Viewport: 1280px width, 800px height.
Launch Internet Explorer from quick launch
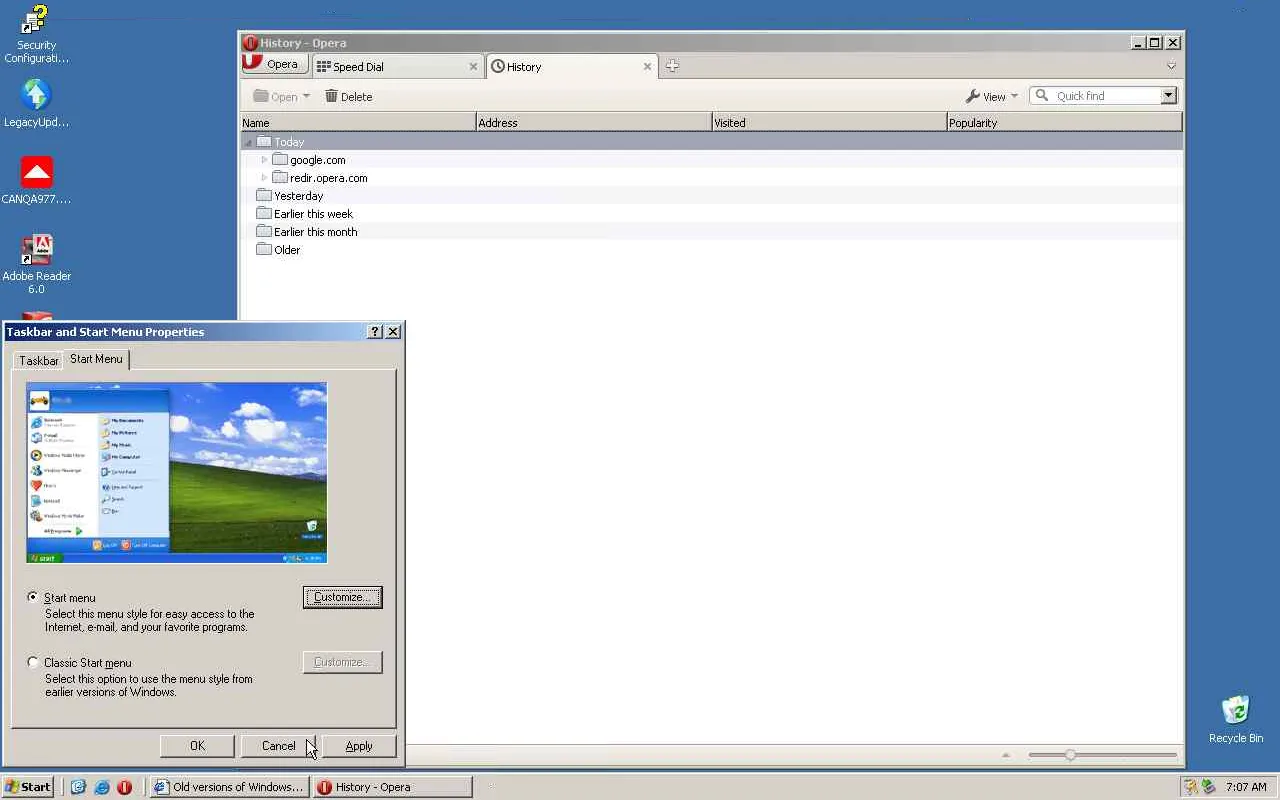[101, 787]
